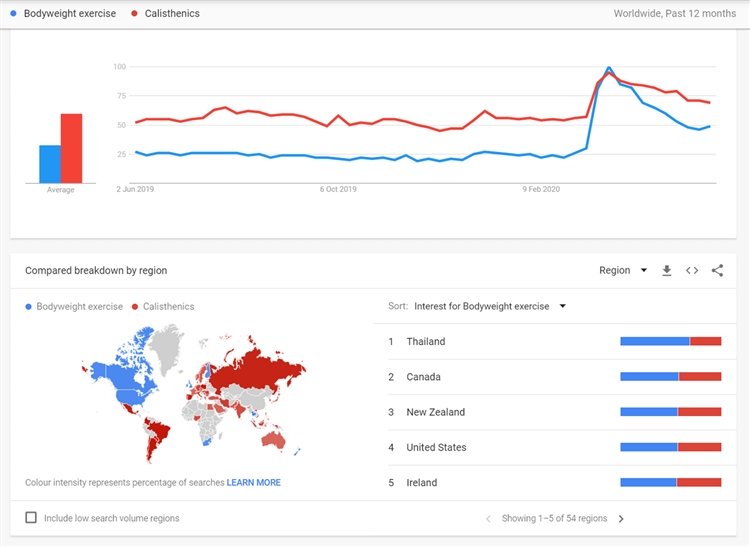Image resolution: width=750 pixels, height=547 pixels.
Task: Click the share icon
Action: click(717, 270)
